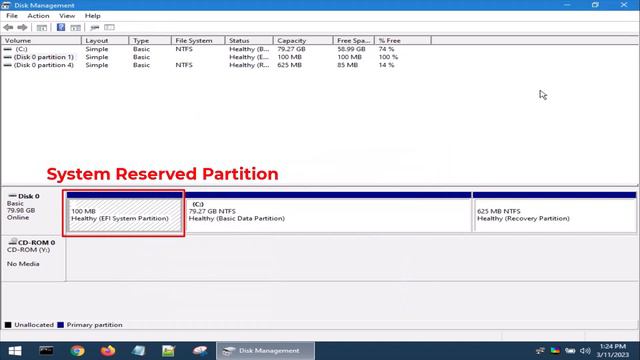This screenshot has width=640, height=360.
Task: Click the 14 % free cell
Action: click(387, 65)
